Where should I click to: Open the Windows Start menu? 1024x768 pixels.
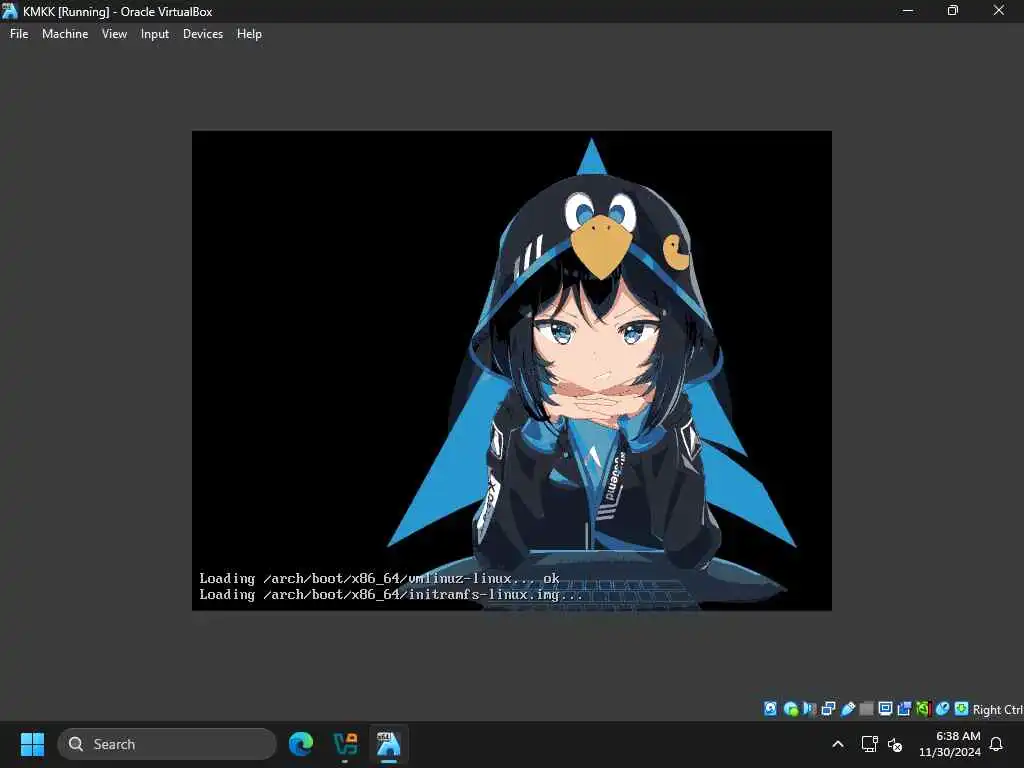tap(33, 744)
